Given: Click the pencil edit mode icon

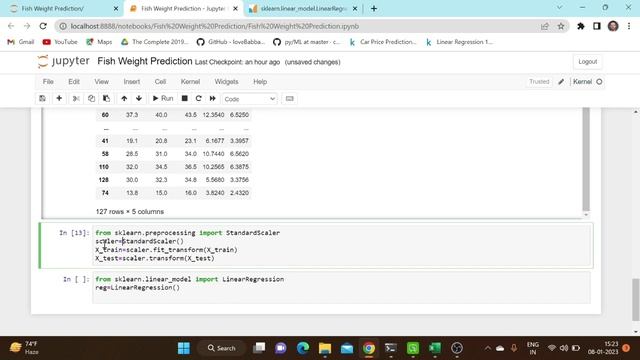Looking at the screenshot, I should point(561,82).
